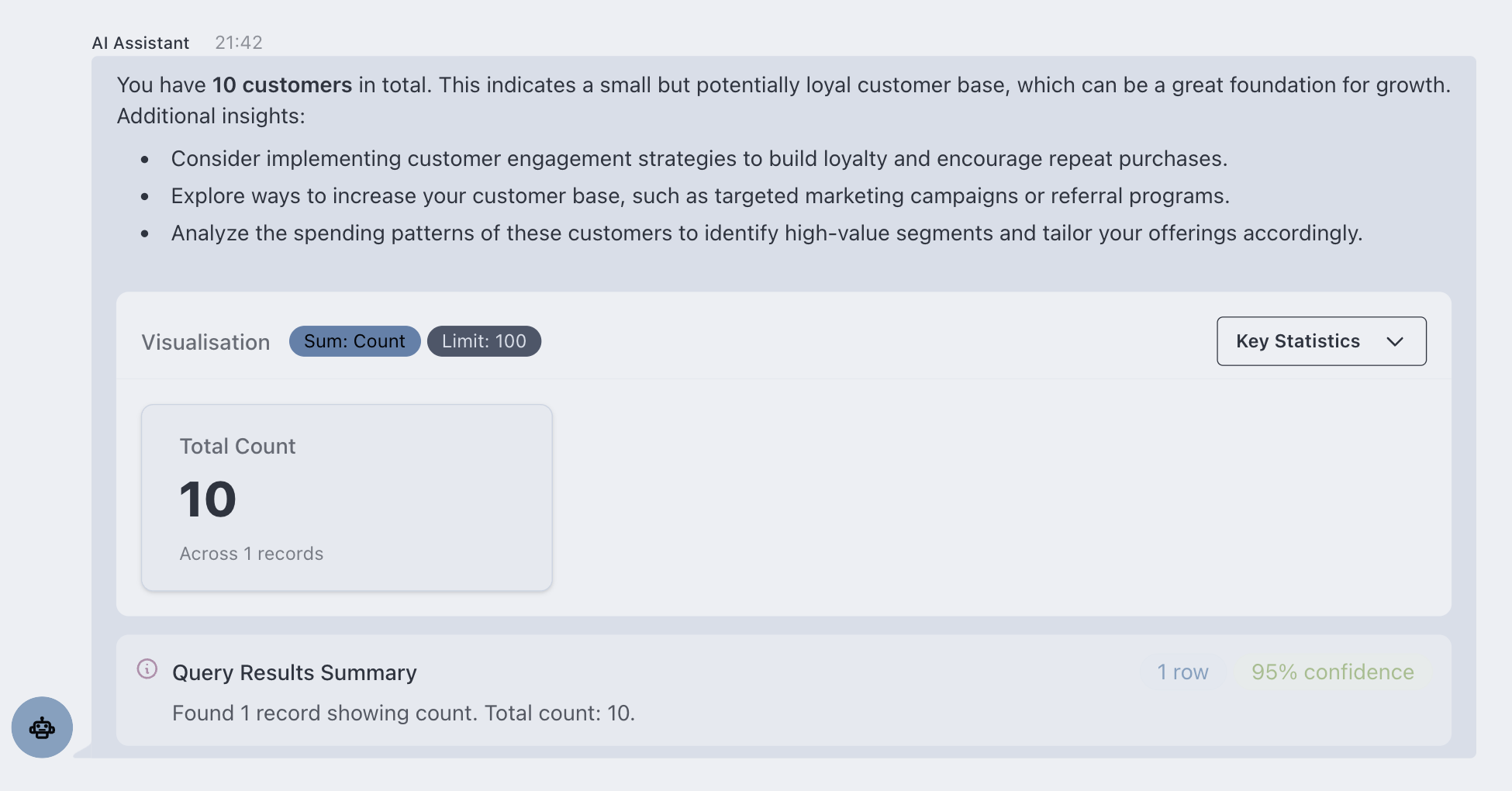Click the bold '10 customers' text
This screenshot has width=1512, height=791.
pyautogui.click(x=282, y=85)
